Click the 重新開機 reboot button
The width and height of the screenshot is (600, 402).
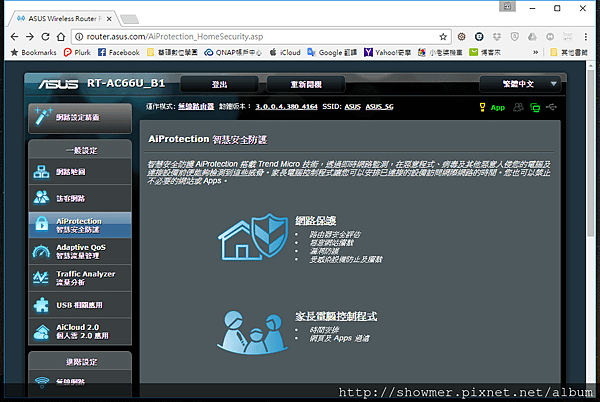pyautogui.click(x=306, y=84)
